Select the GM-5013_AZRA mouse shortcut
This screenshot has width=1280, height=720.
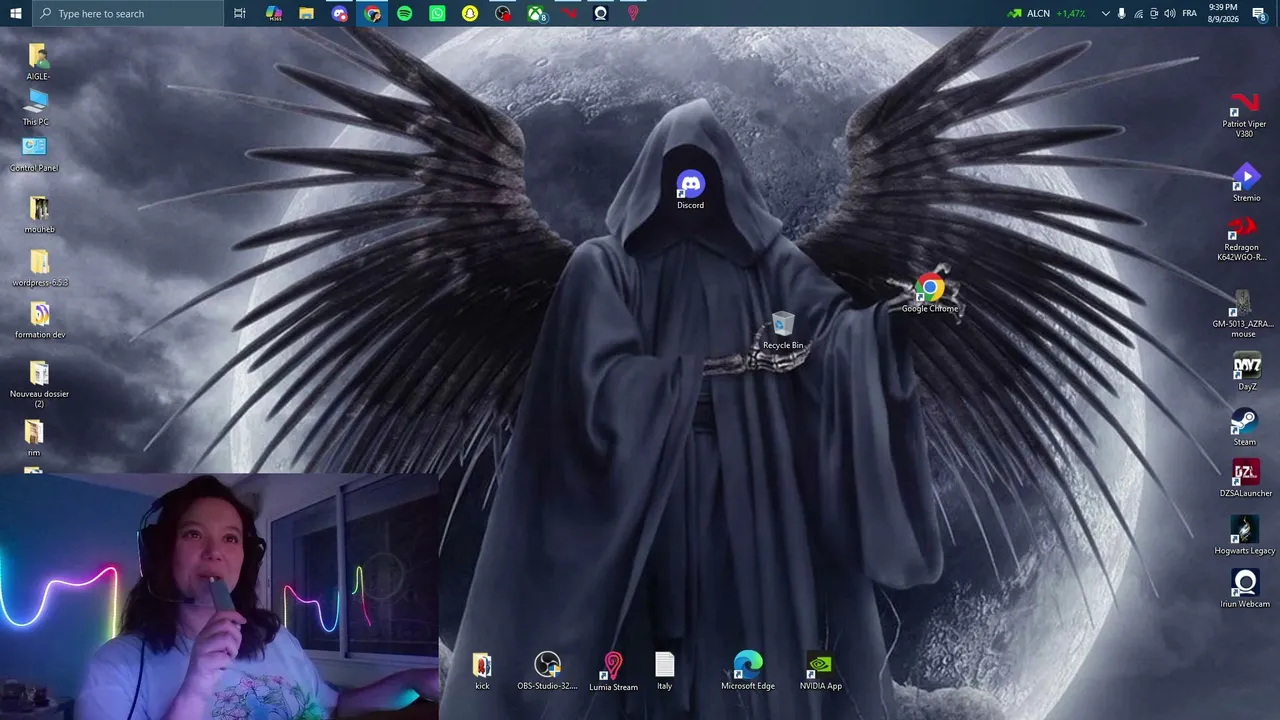pos(1243,314)
